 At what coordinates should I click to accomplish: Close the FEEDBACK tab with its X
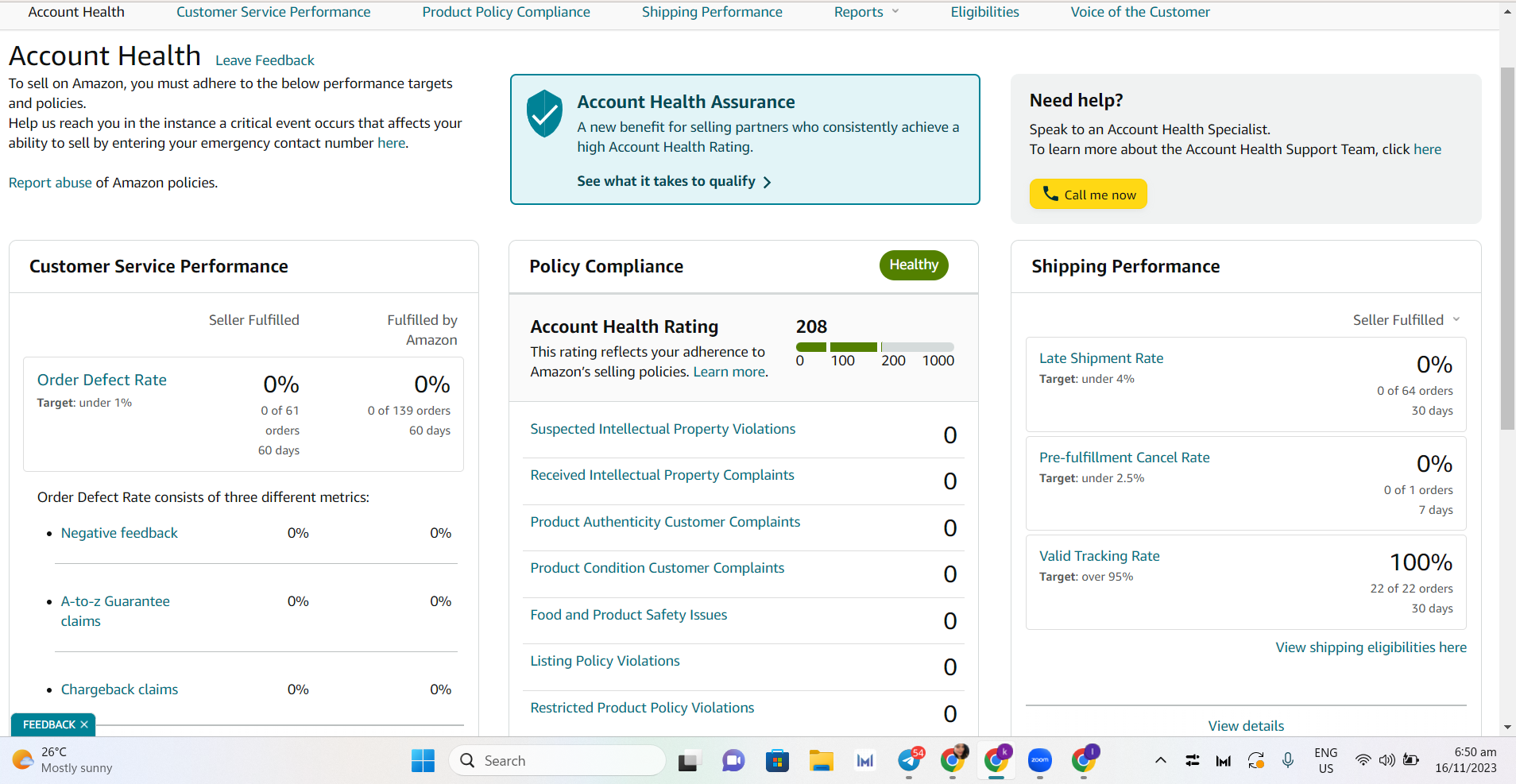(x=84, y=724)
